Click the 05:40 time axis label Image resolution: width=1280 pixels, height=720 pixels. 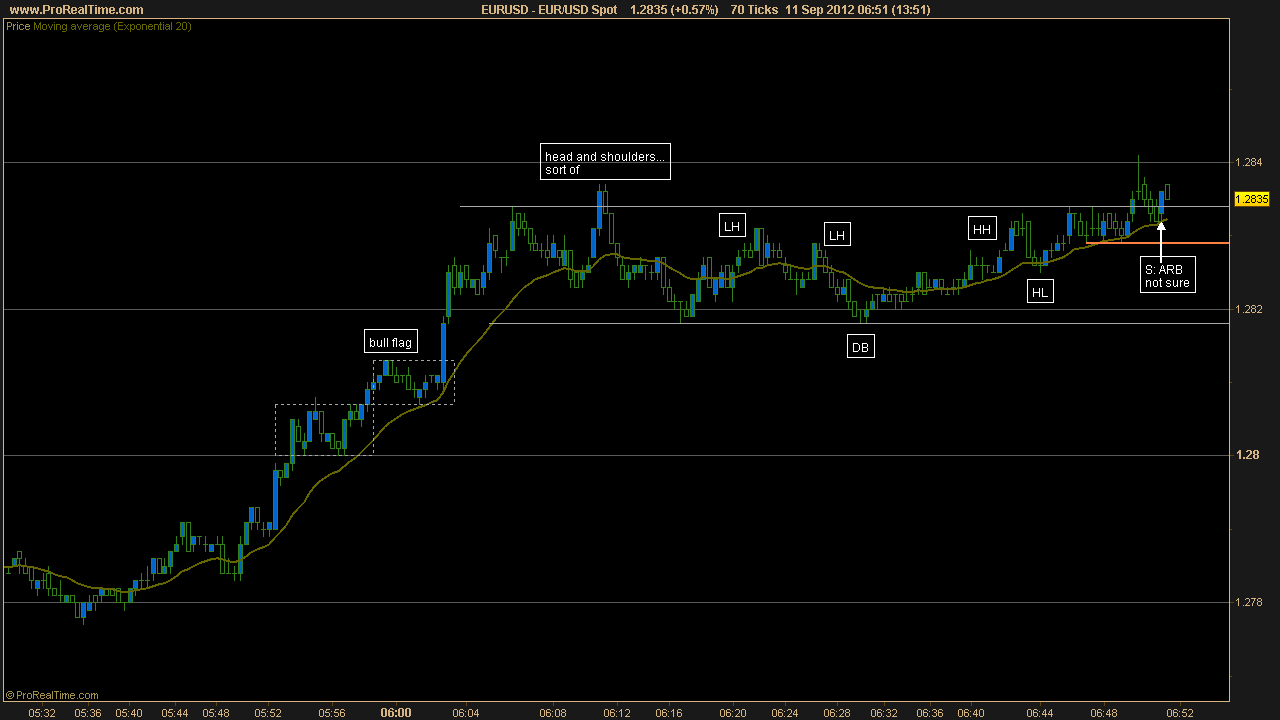[x=129, y=713]
